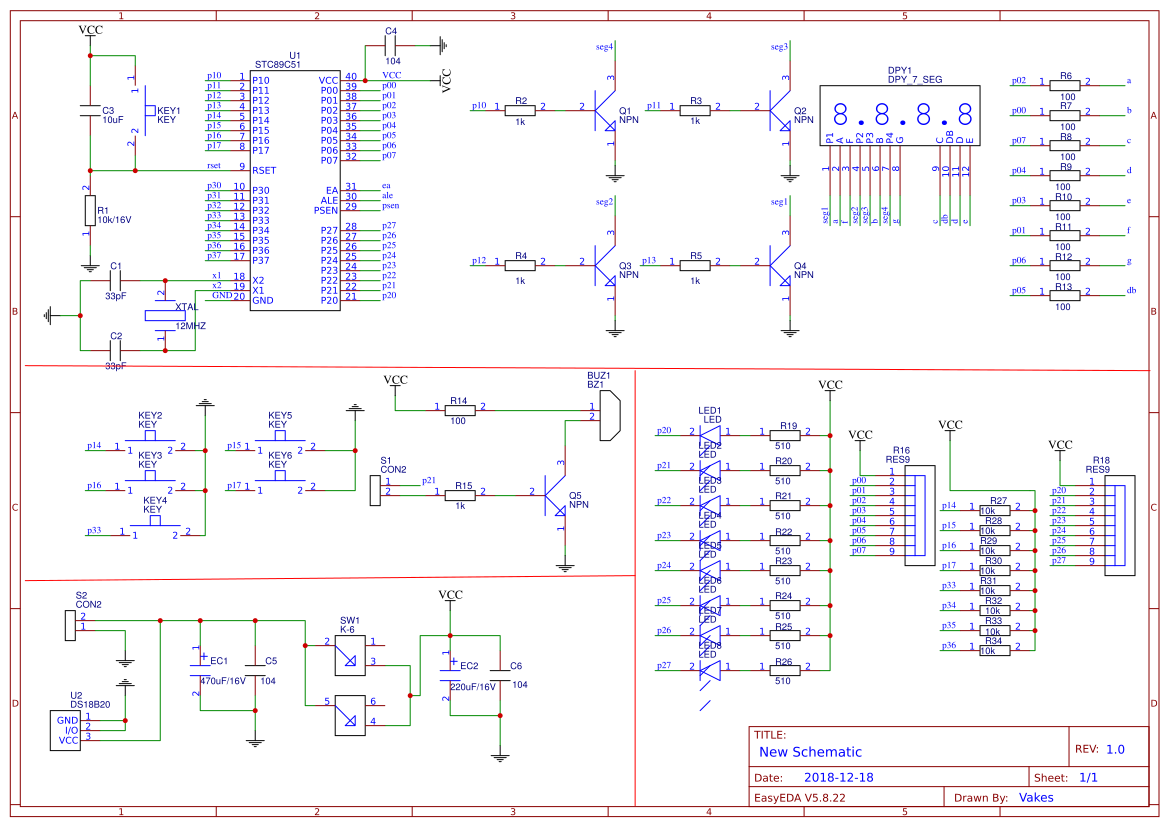Viewport: 1169px width, 827px height.
Task: Click capacitor C5 104
Action: [x=255, y=668]
